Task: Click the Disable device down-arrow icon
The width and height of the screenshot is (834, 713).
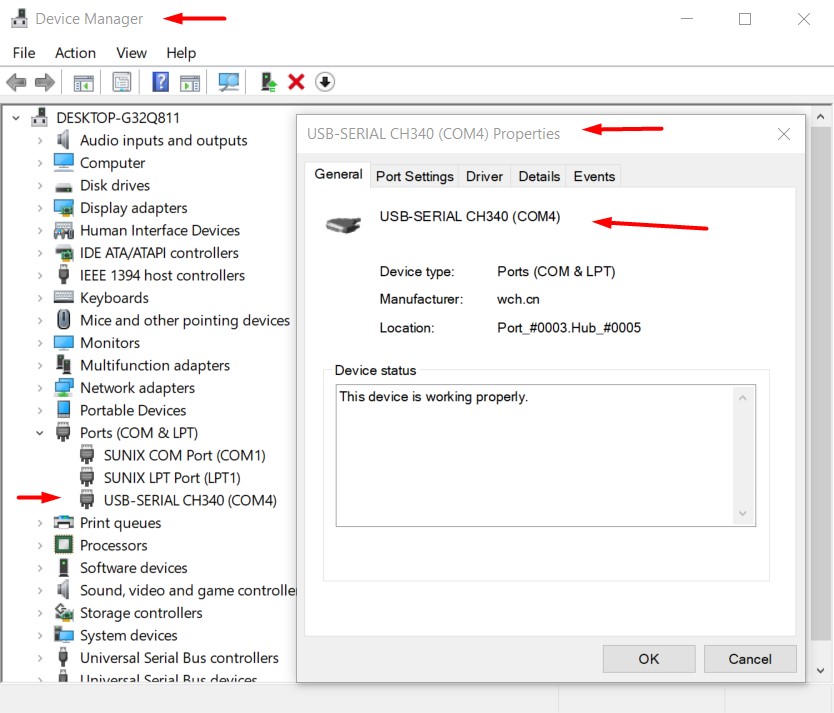Action: (x=325, y=82)
